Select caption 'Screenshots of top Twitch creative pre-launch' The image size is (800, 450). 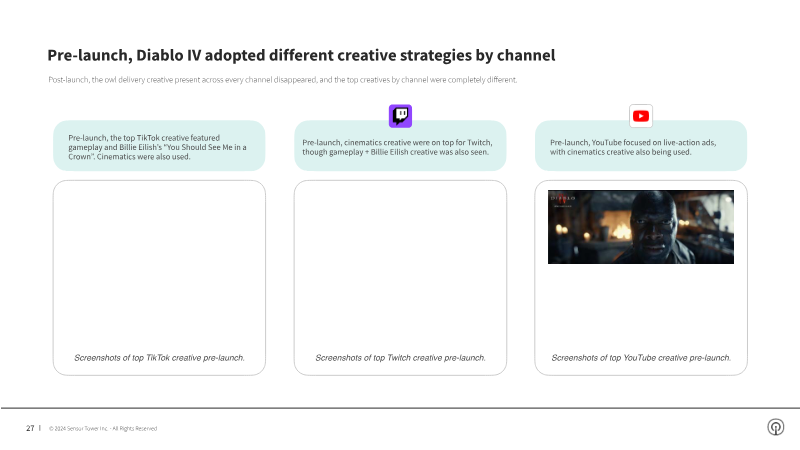click(400, 357)
